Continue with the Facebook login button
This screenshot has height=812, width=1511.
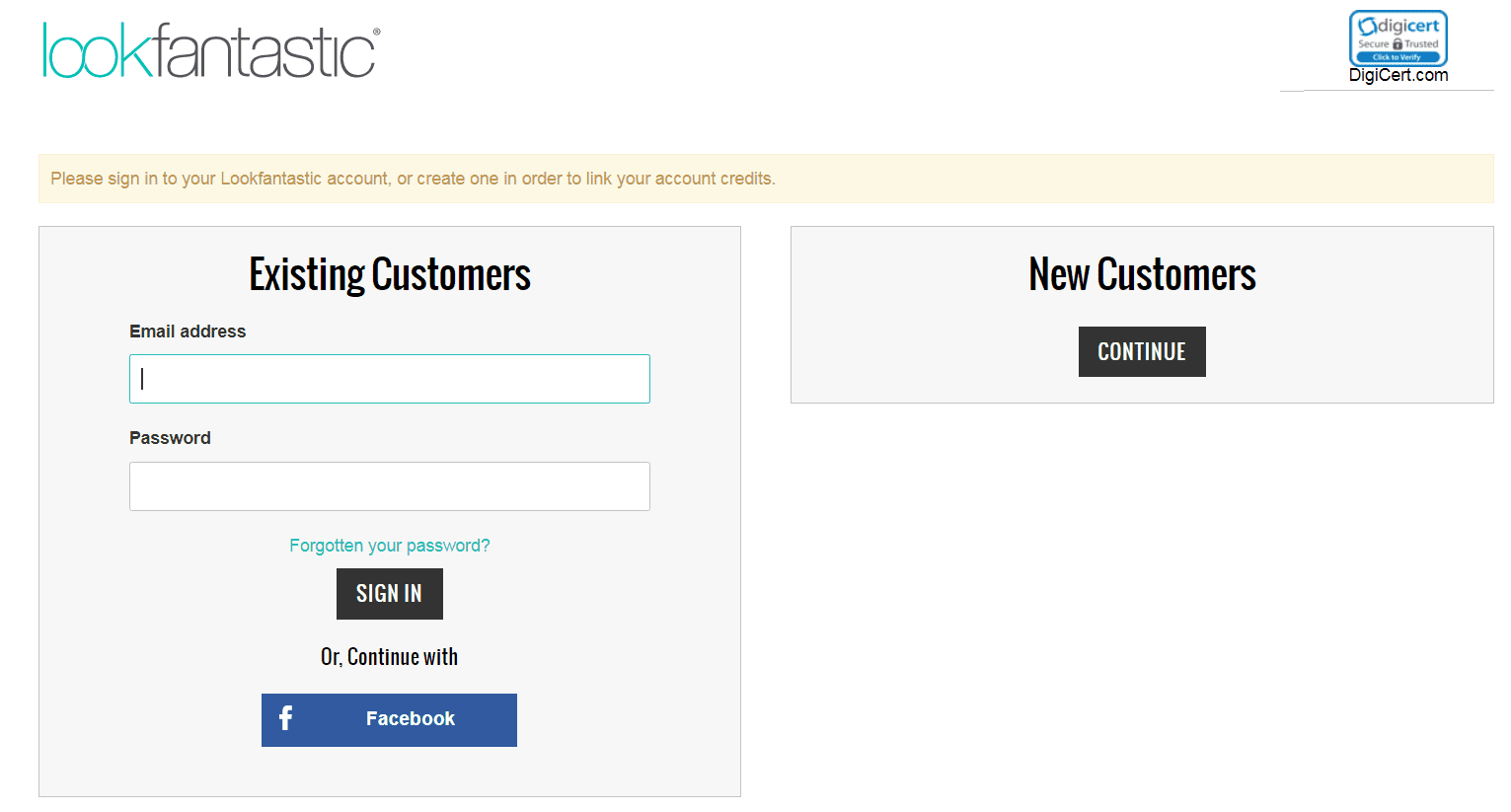pyautogui.click(x=389, y=720)
